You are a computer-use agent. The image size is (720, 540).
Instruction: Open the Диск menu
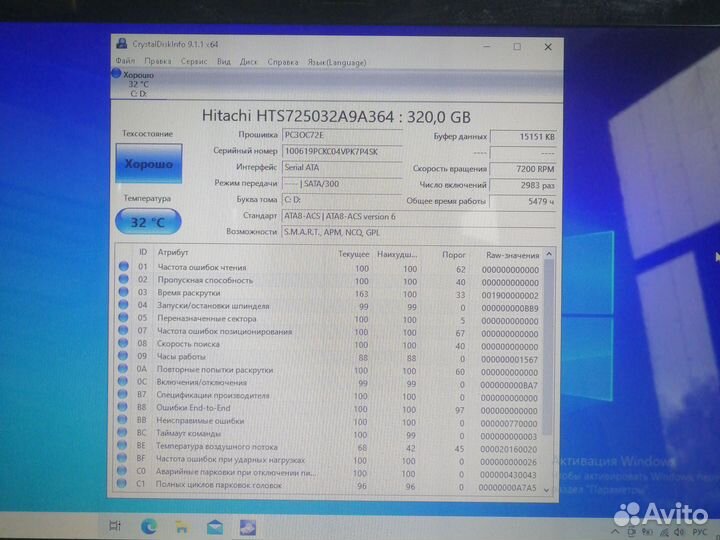[x=248, y=61]
